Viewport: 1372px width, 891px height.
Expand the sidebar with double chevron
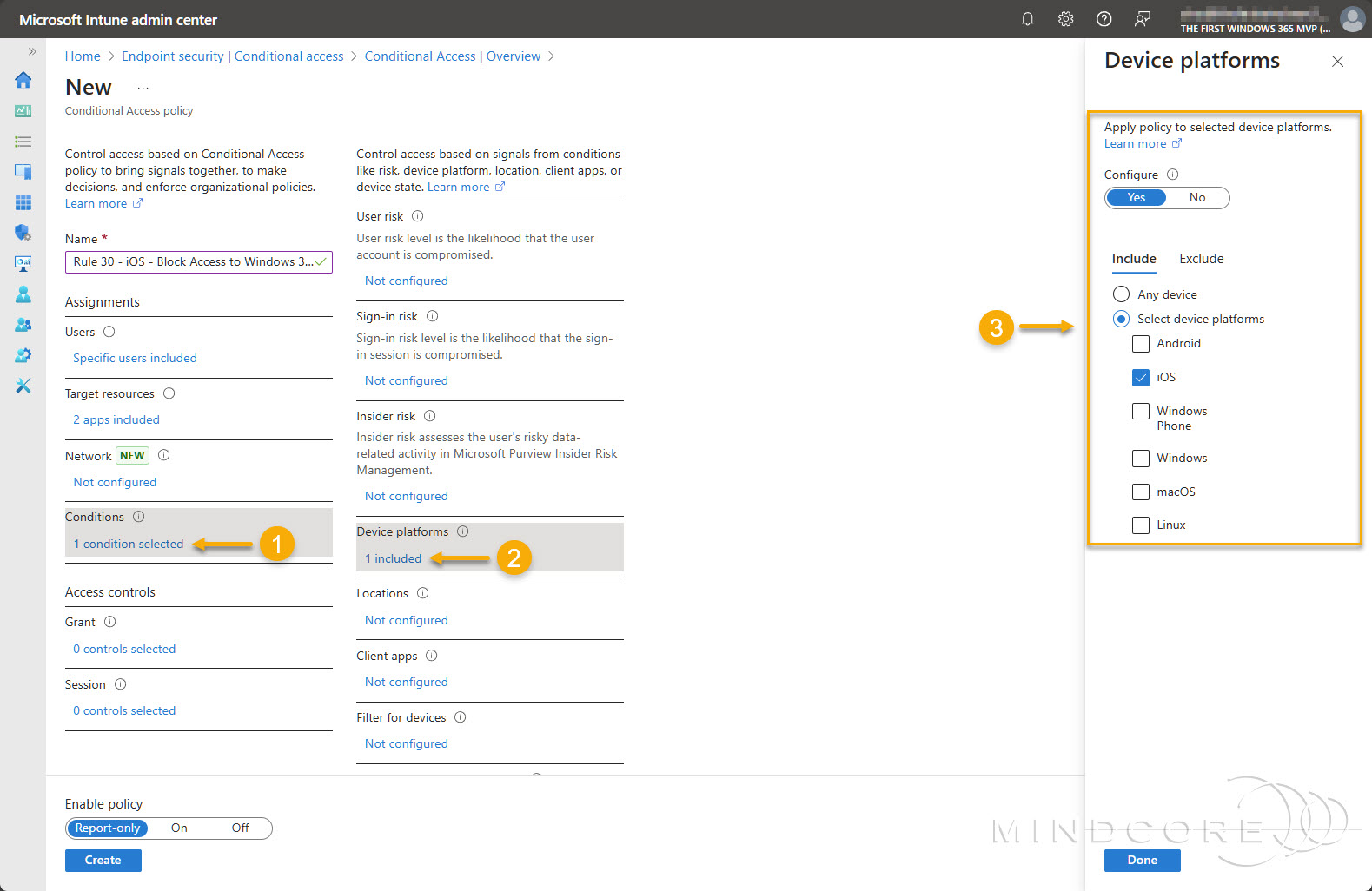(x=32, y=51)
